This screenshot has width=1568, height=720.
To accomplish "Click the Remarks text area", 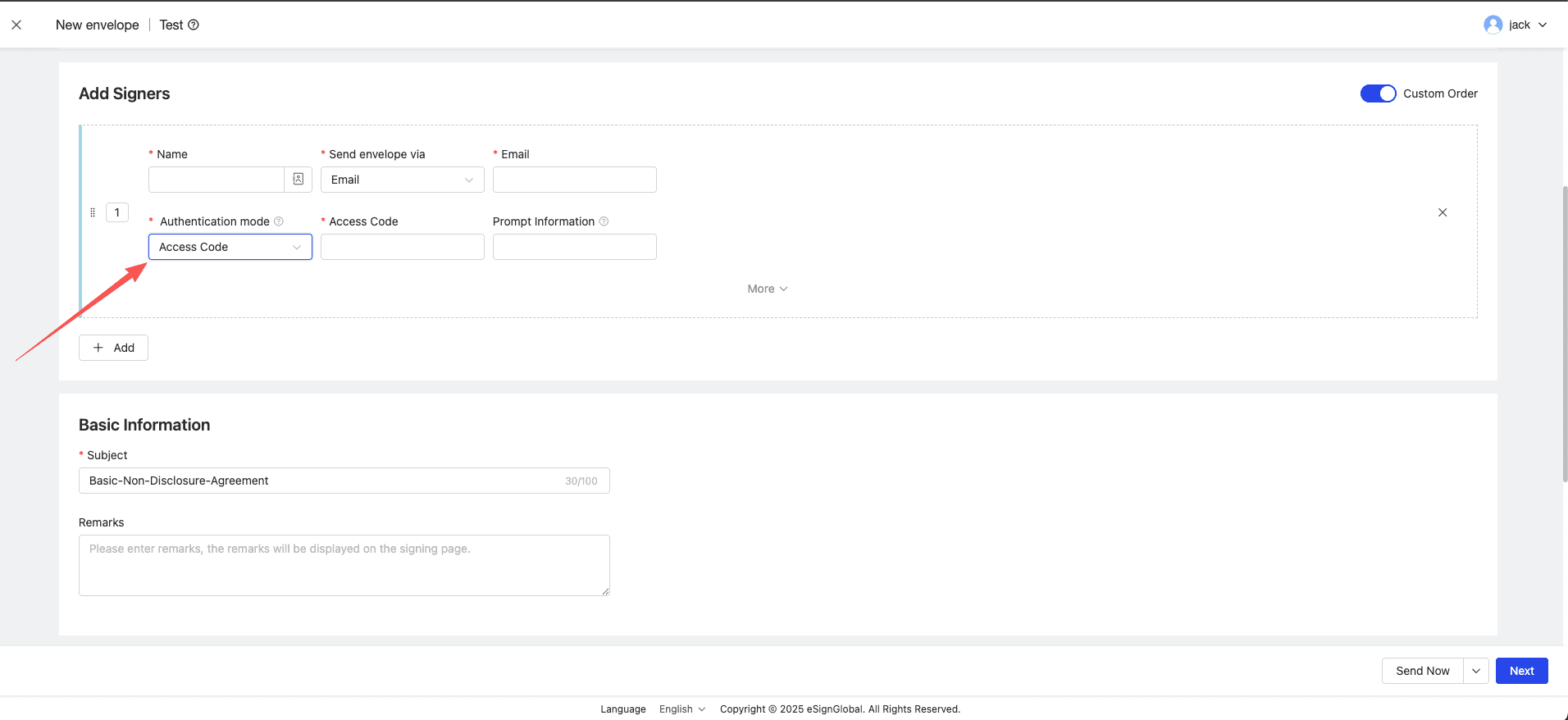I will [344, 565].
